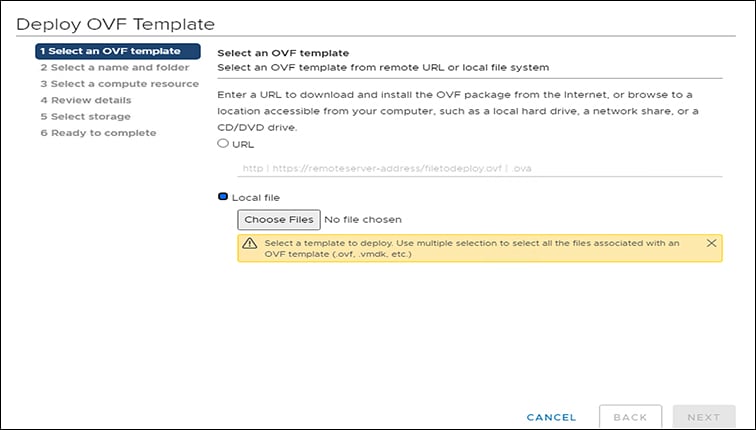Go to step 6 Ready to complete
This screenshot has width=756, height=430.
click(x=98, y=132)
